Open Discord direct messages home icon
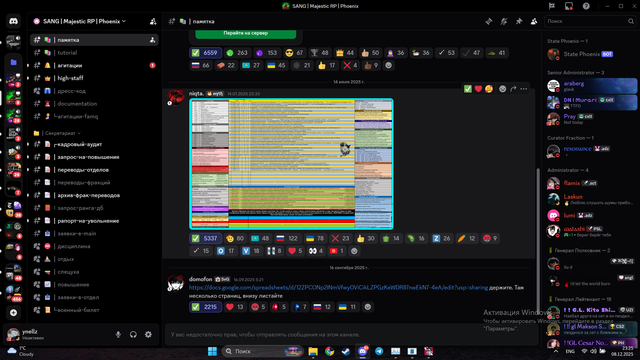 pos(13,21)
